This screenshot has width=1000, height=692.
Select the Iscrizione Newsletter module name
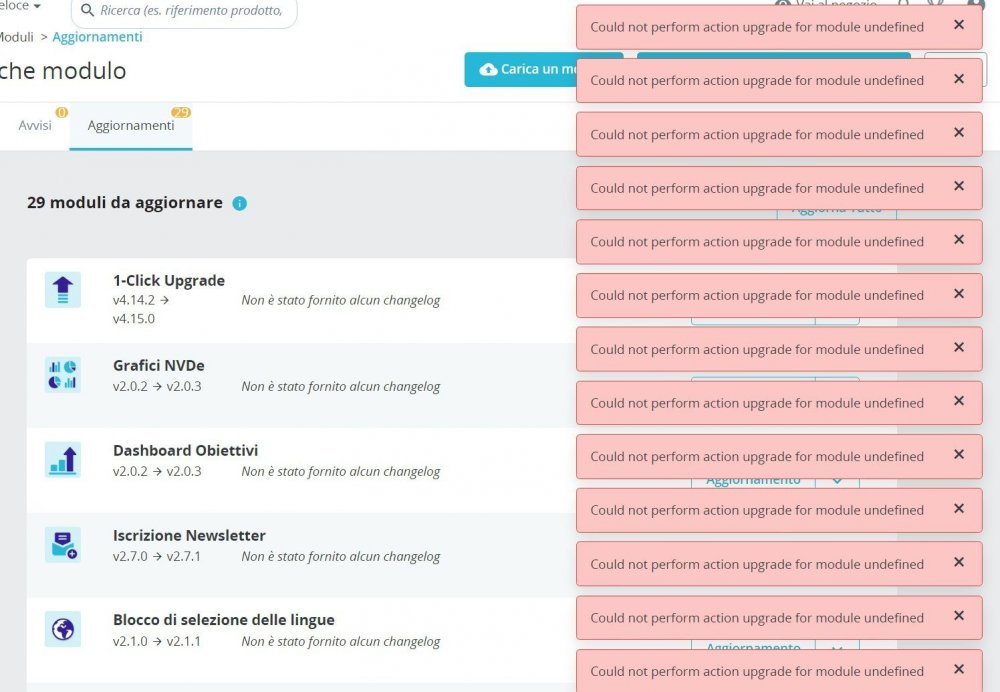(x=189, y=535)
